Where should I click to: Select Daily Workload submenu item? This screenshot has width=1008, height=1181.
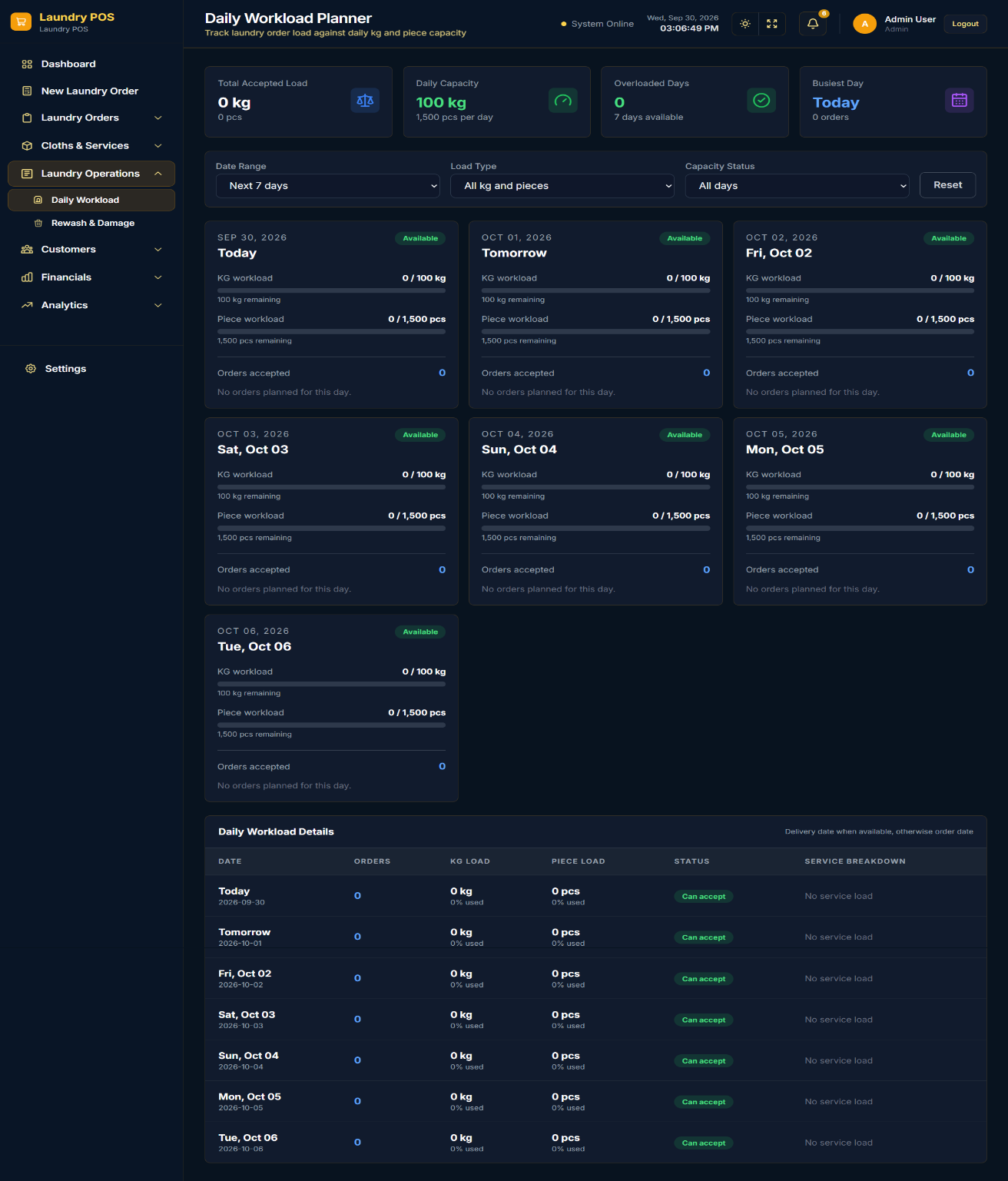(91, 200)
